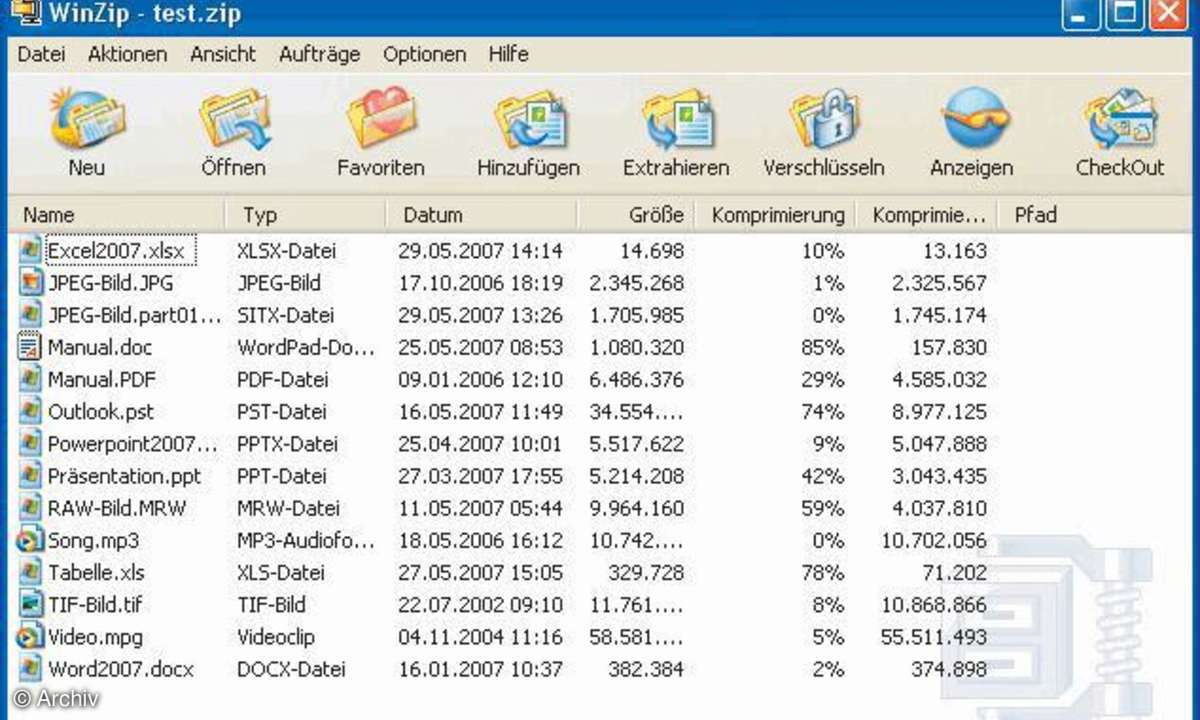Image resolution: width=1200 pixels, height=720 pixels.
Task: Click the compressed size 157.830
Action: [x=947, y=347]
